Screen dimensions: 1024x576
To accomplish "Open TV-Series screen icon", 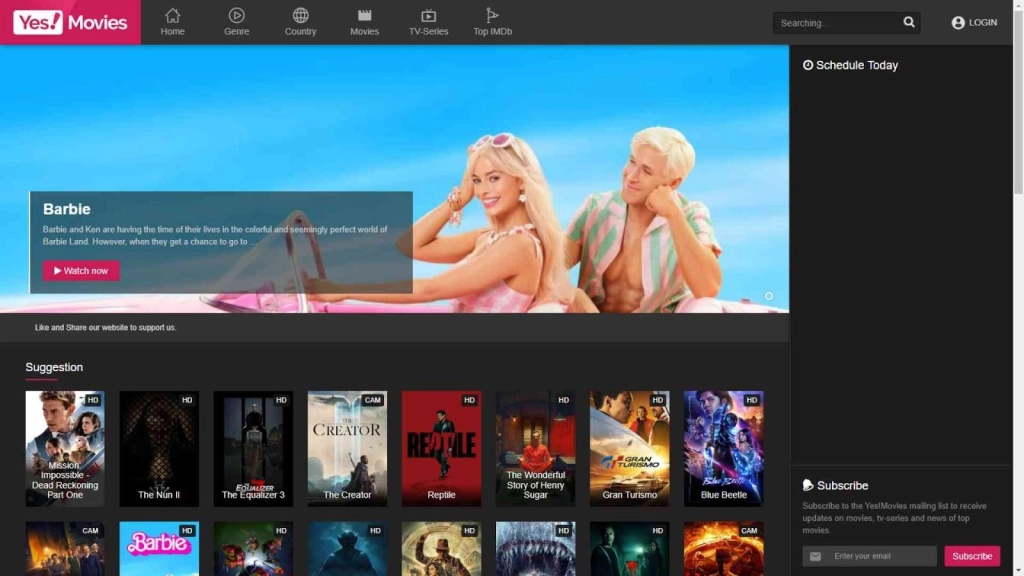I will [x=428, y=16].
